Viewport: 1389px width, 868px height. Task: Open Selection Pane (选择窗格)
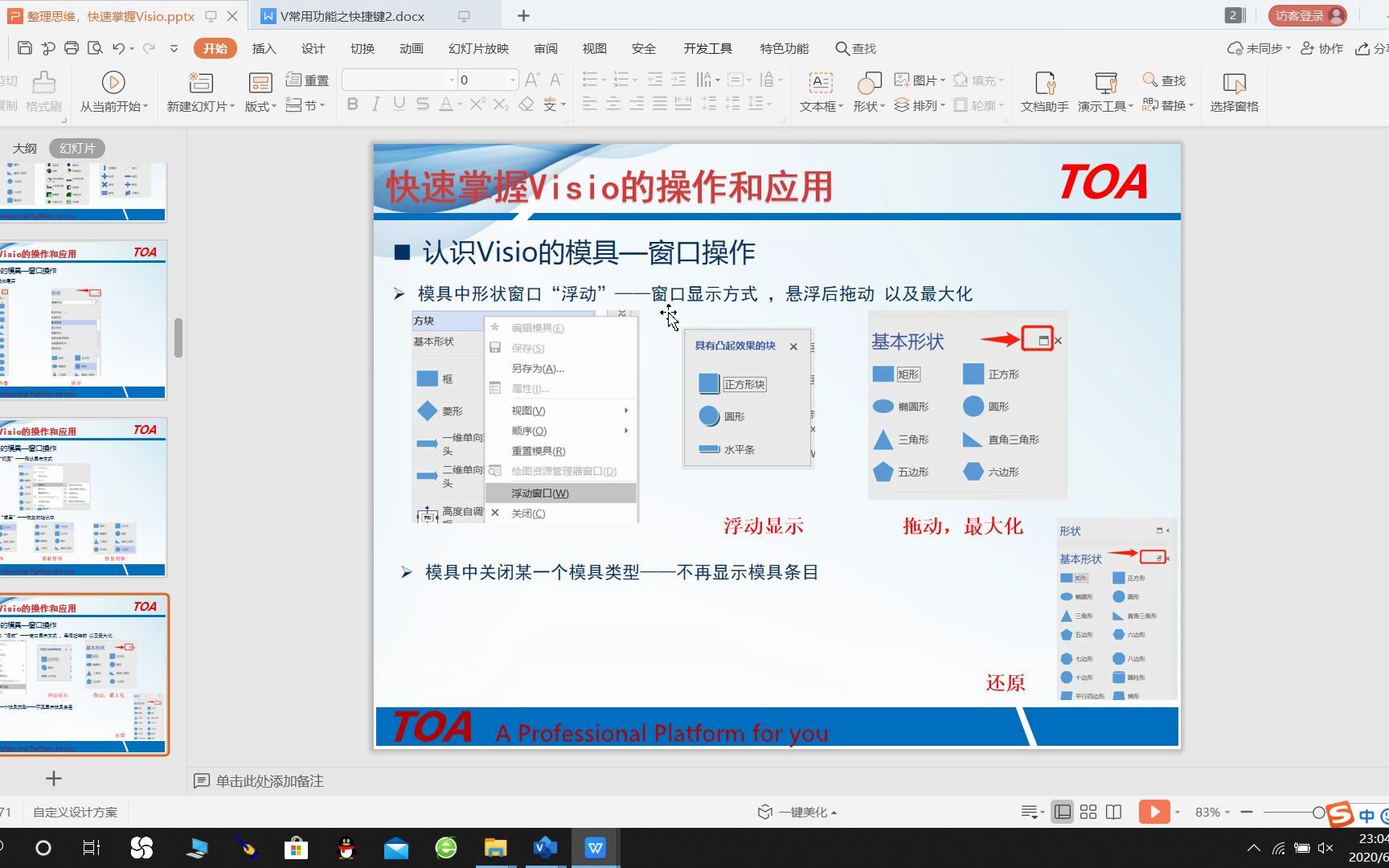point(1235,92)
